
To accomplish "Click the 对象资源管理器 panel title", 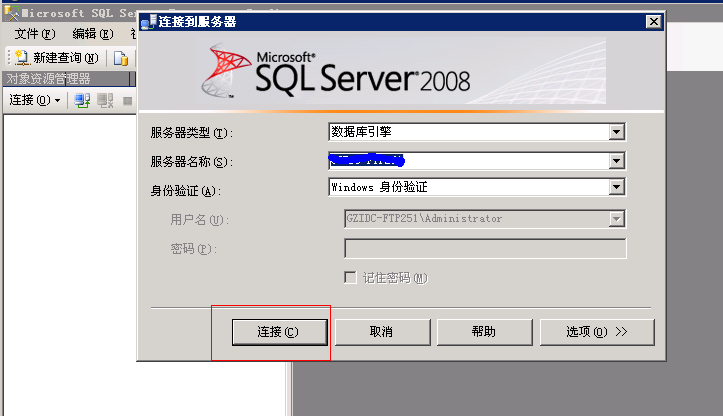I will 48,79.
